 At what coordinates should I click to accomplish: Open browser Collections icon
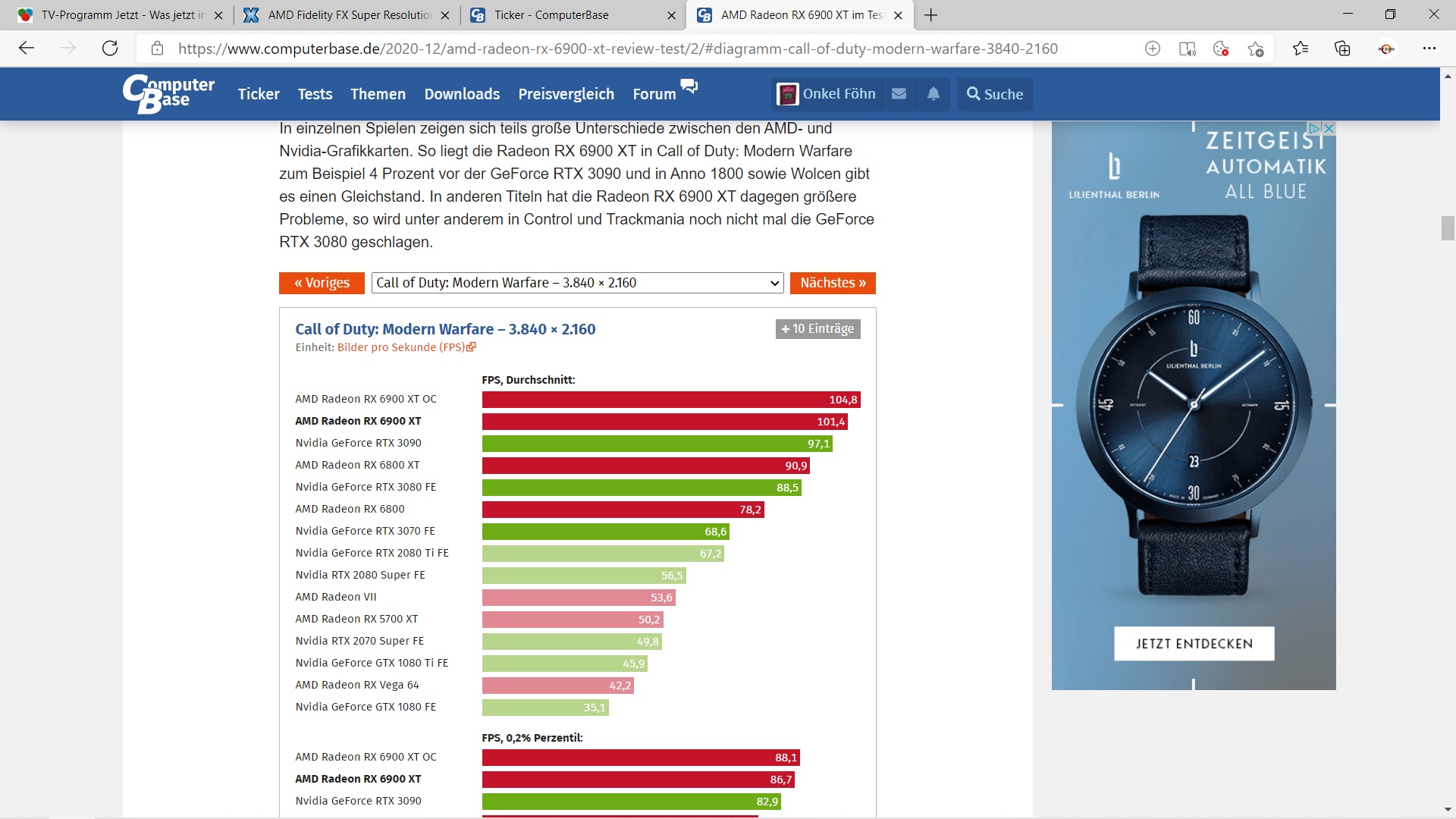click(x=1342, y=49)
